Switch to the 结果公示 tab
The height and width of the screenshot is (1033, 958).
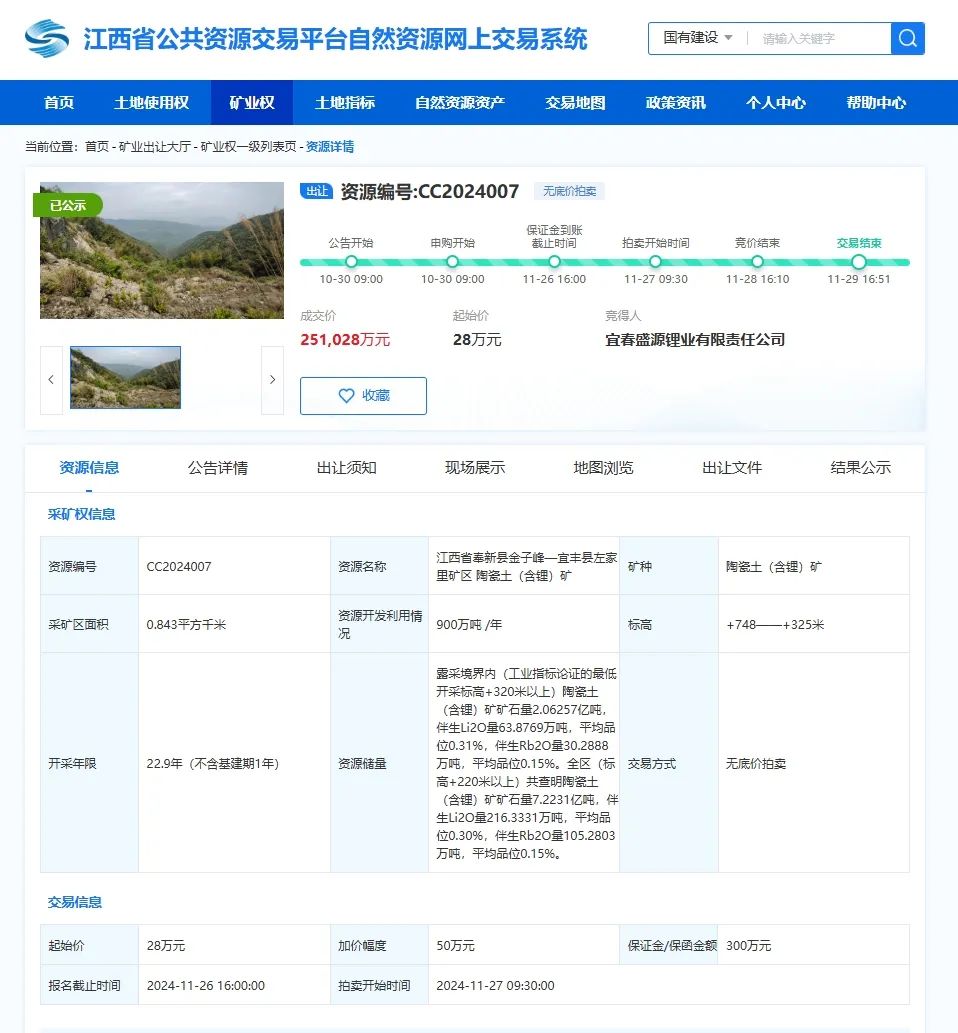pos(861,467)
